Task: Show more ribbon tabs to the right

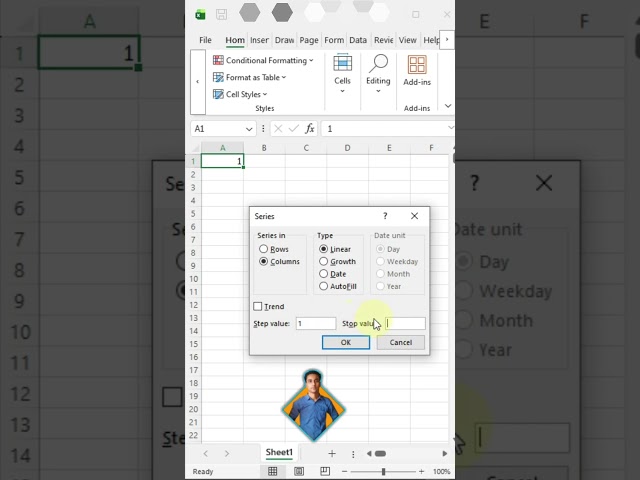Action: [x=447, y=40]
